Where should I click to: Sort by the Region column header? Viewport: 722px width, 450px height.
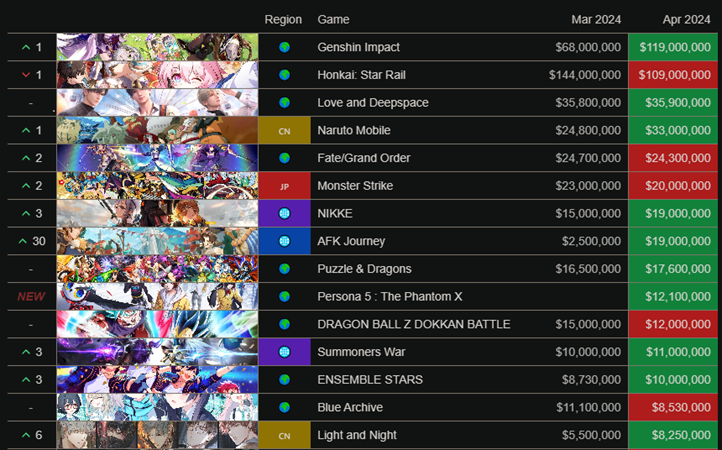click(x=283, y=19)
